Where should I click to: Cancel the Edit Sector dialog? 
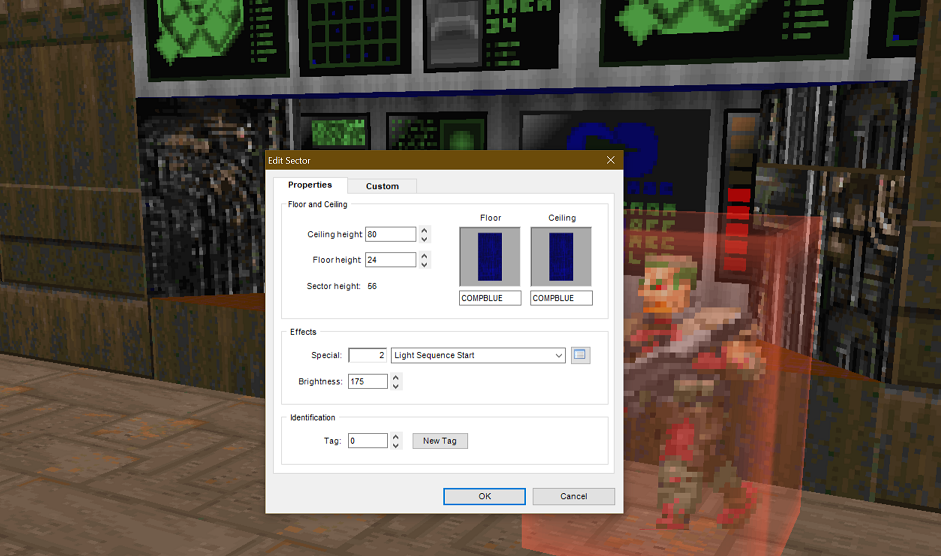tap(574, 497)
